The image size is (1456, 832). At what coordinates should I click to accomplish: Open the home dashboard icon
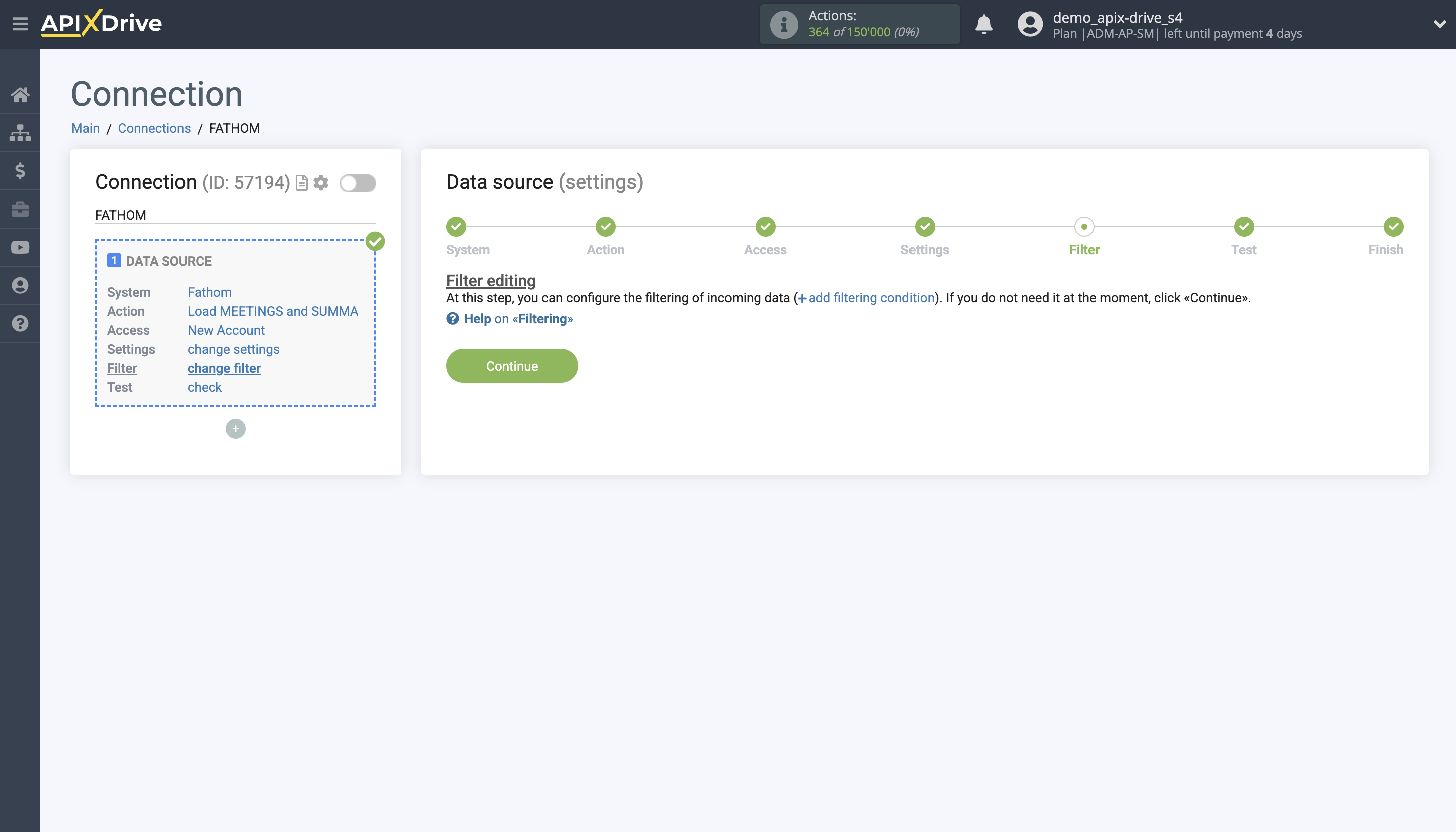pos(20,95)
